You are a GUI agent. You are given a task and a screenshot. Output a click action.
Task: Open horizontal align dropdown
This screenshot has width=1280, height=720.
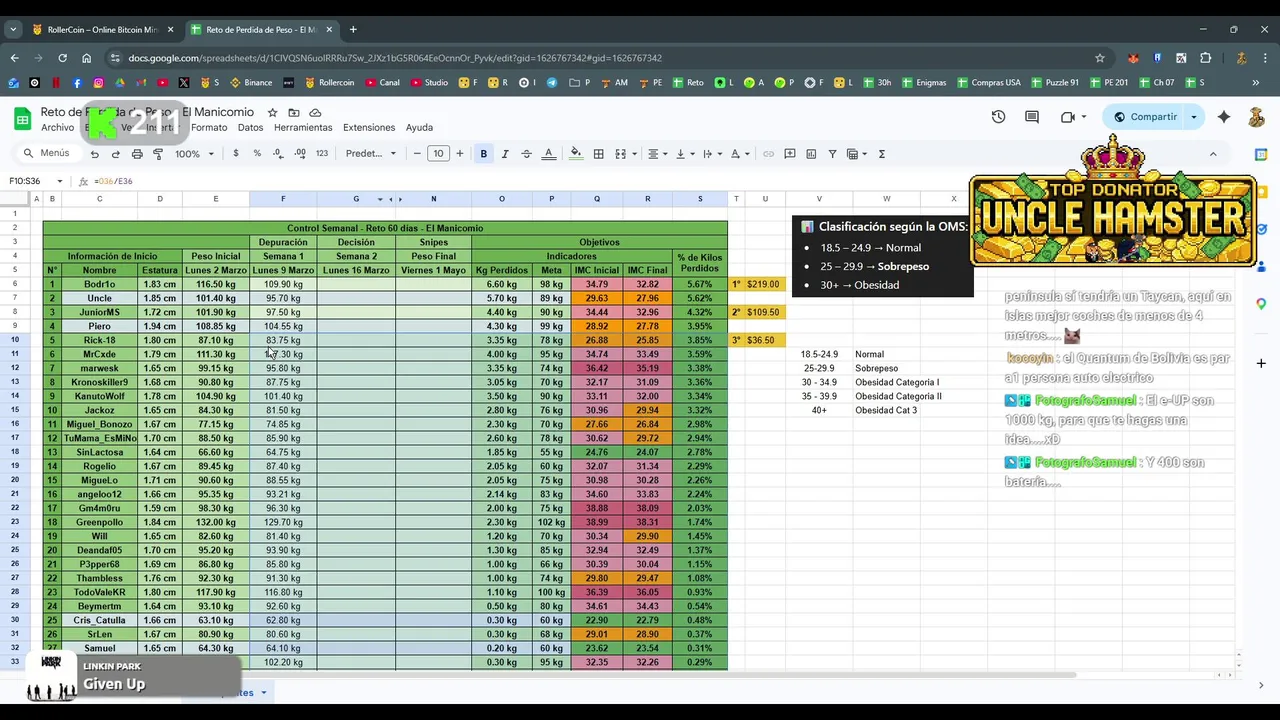657,154
